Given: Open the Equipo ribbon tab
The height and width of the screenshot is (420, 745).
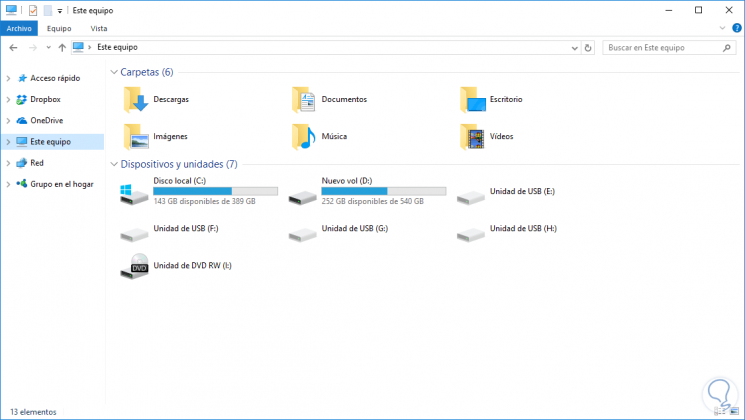Looking at the screenshot, I should 59,29.
